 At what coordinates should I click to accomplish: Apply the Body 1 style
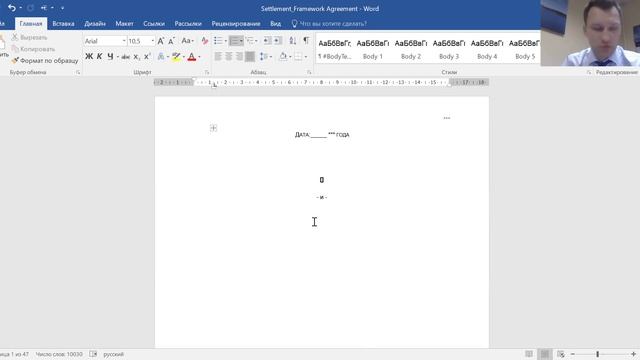[373, 49]
